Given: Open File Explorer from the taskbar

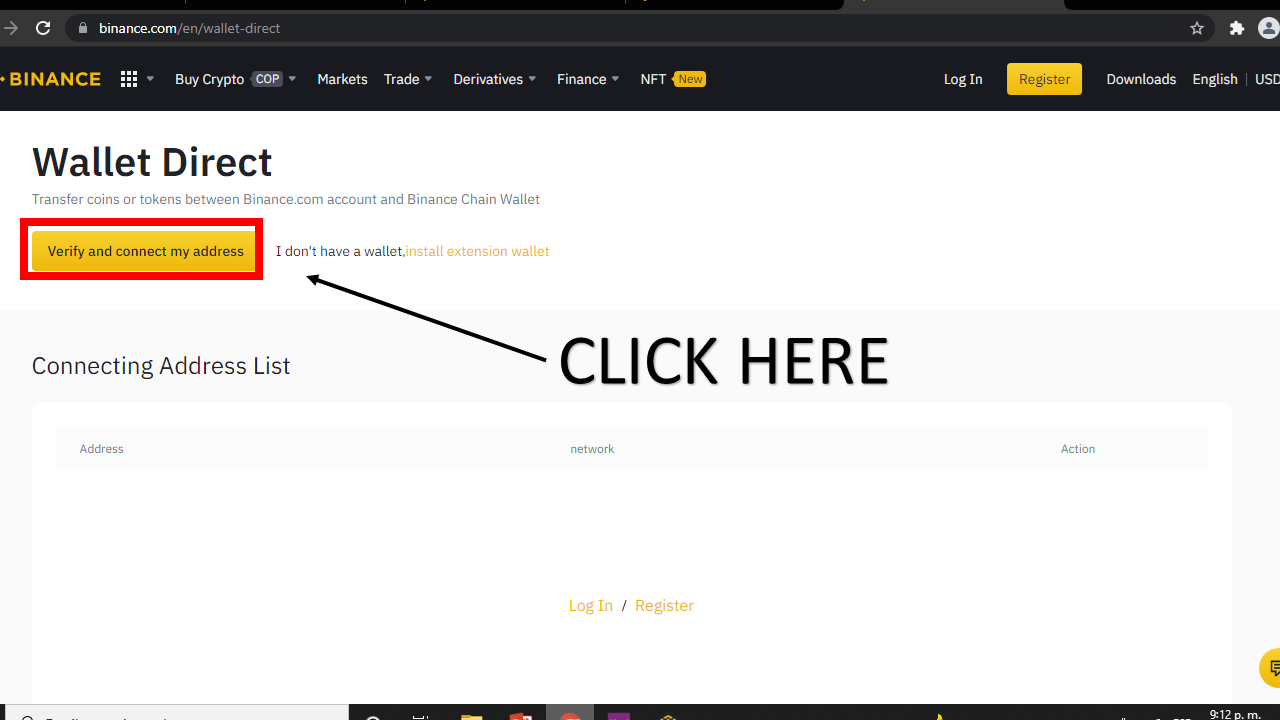Looking at the screenshot, I should (471, 715).
